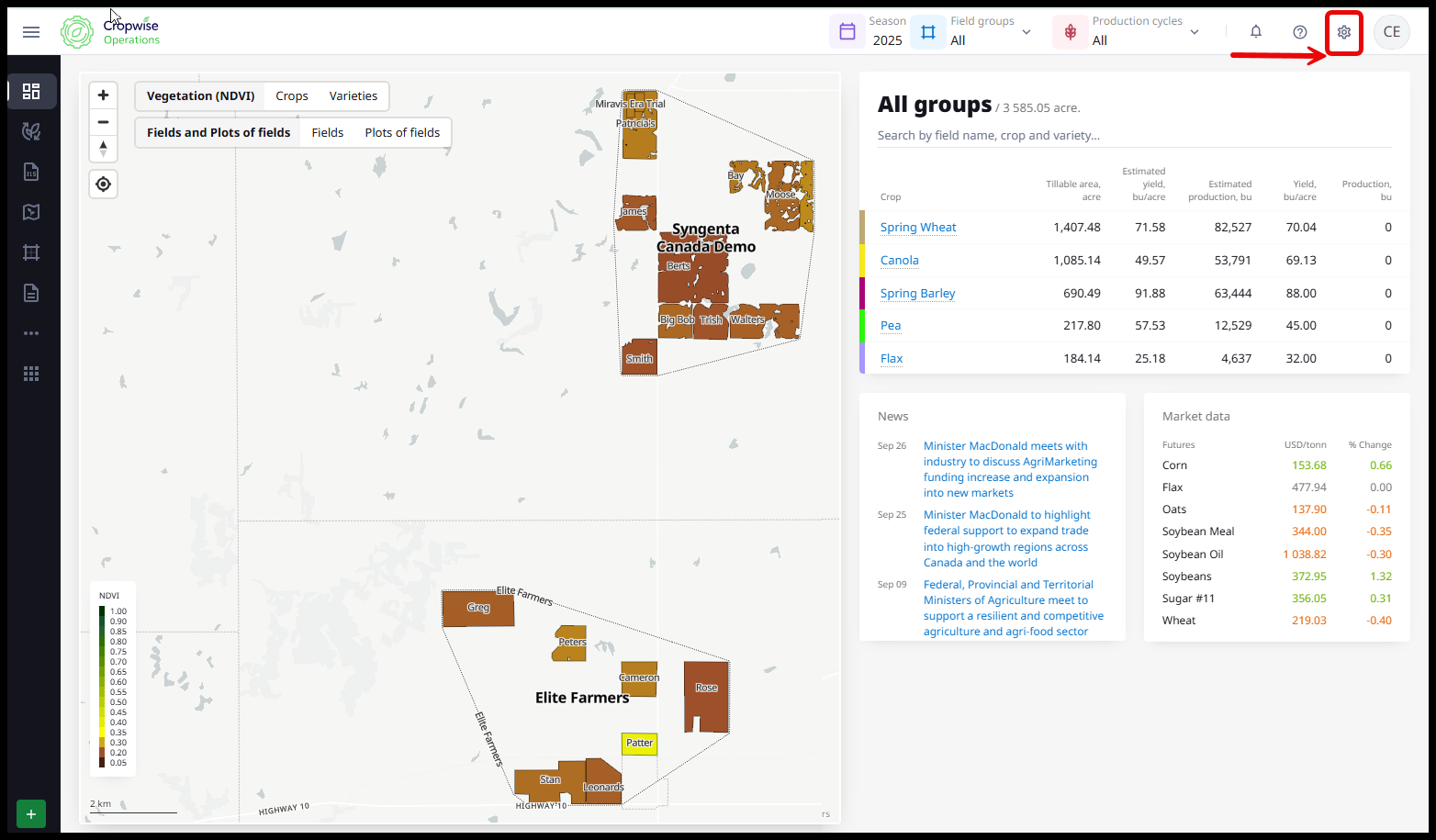The width and height of the screenshot is (1436, 840).
Task: Open the Spring Wheat crop link
Action: (918, 228)
